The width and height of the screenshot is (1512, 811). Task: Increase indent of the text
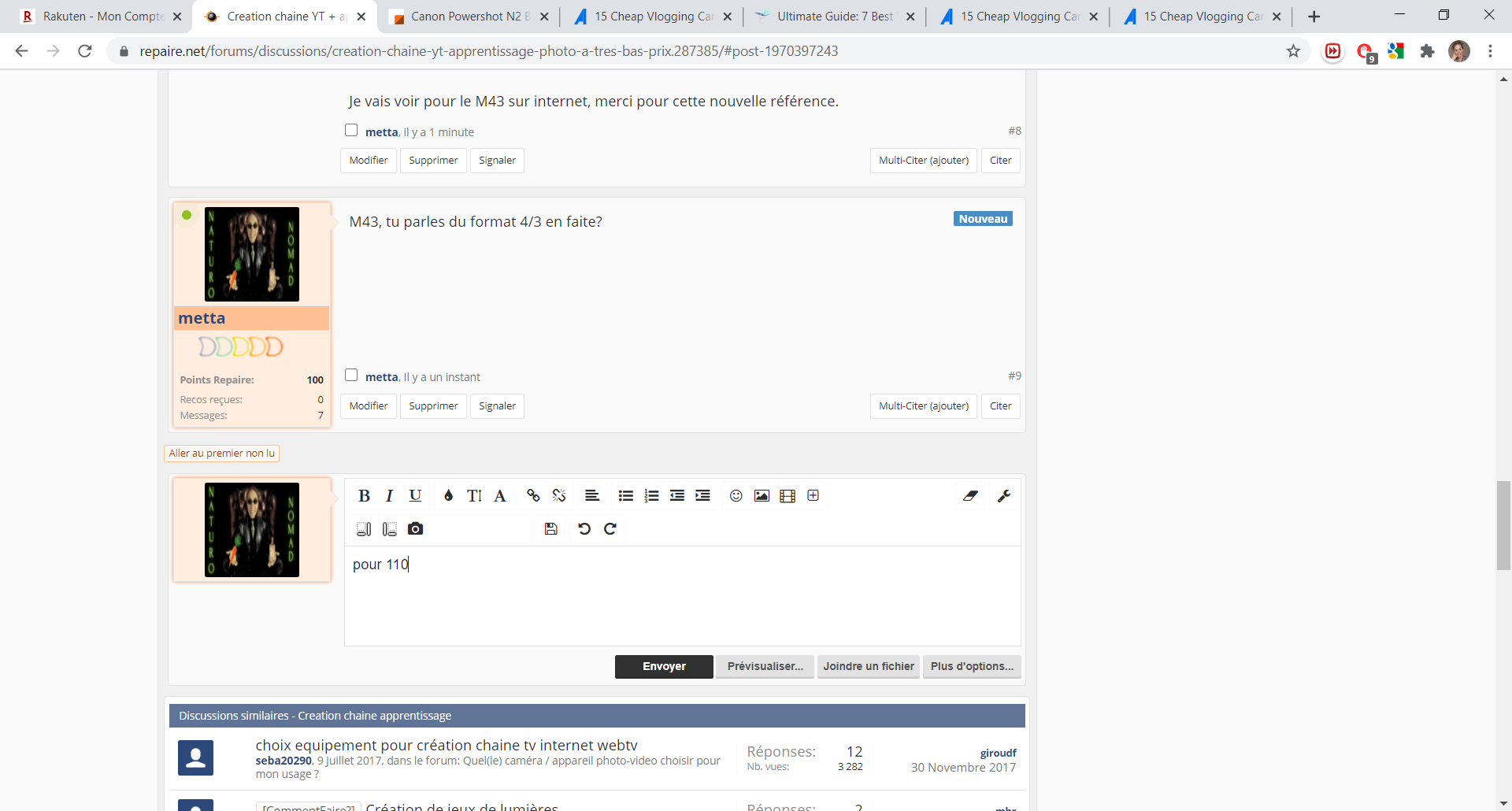703,496
